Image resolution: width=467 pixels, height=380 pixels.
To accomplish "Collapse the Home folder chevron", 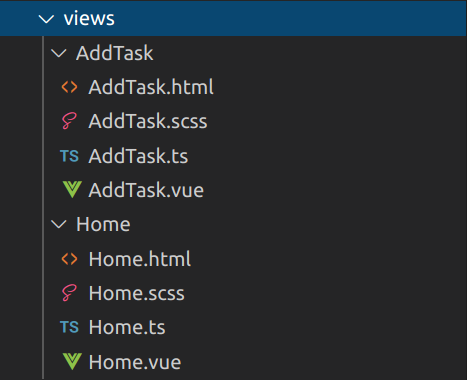I will point(59,224).
